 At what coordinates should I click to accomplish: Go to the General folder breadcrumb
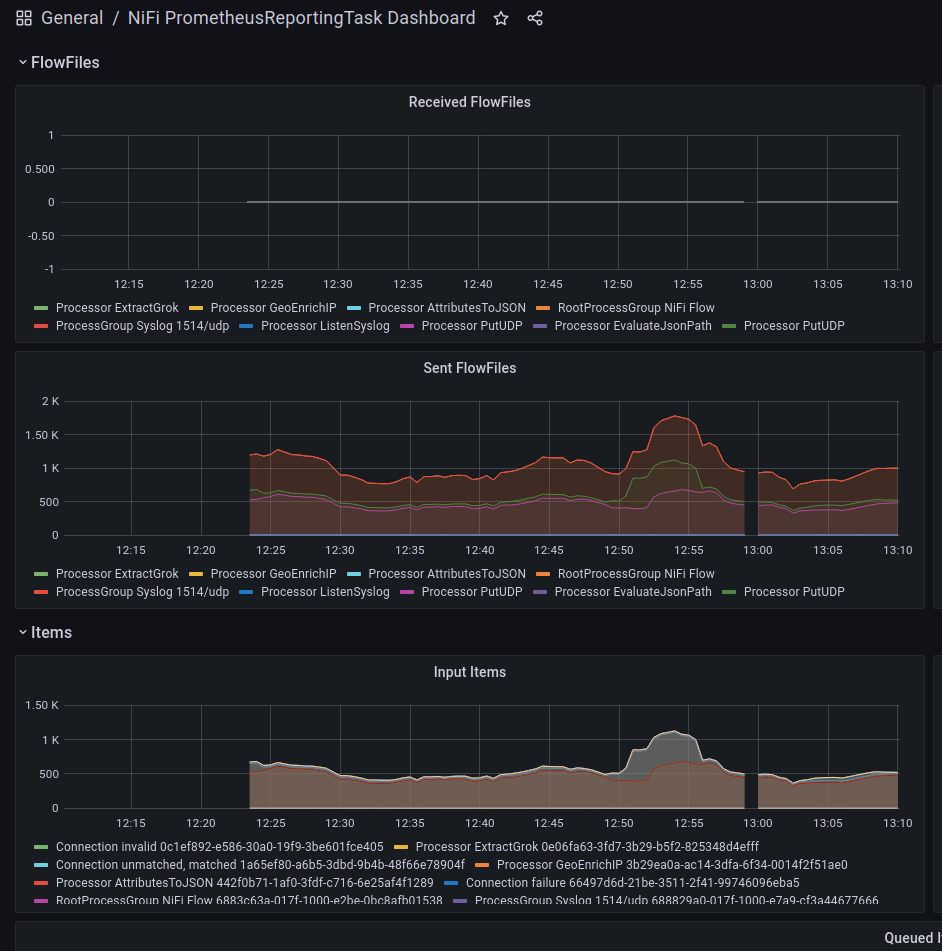(x=72, y=18)
